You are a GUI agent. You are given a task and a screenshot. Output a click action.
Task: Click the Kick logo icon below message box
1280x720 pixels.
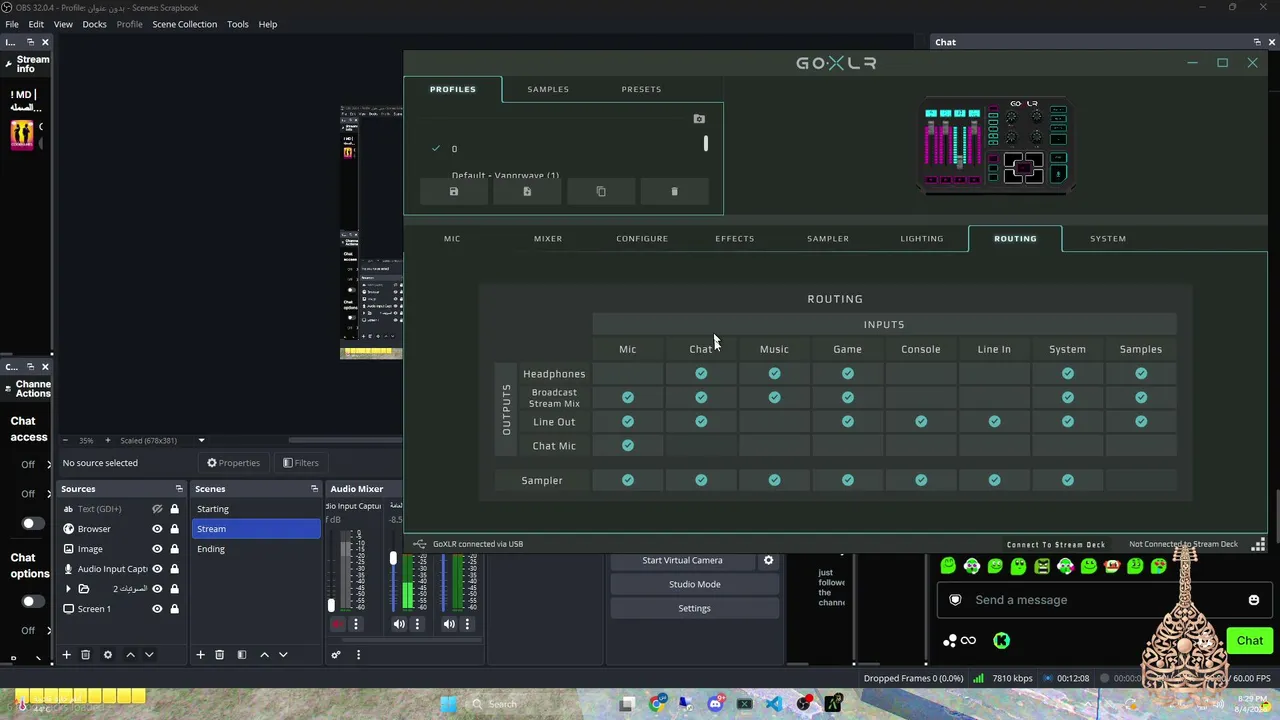pos(1001,641)
